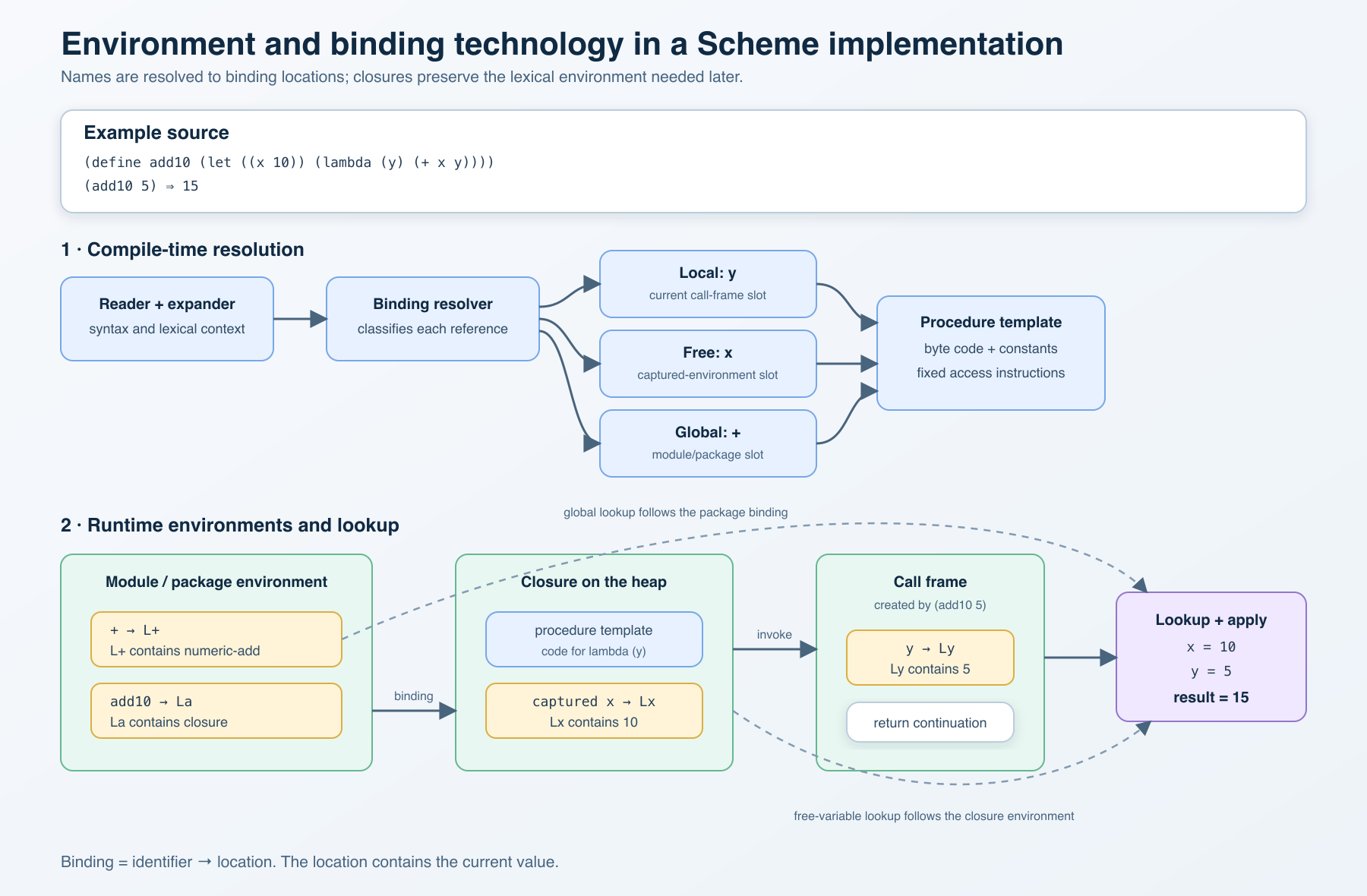Click 'current call-frame slot' text
This screenshot has width=1367, height=896.
tap(708, 295)
